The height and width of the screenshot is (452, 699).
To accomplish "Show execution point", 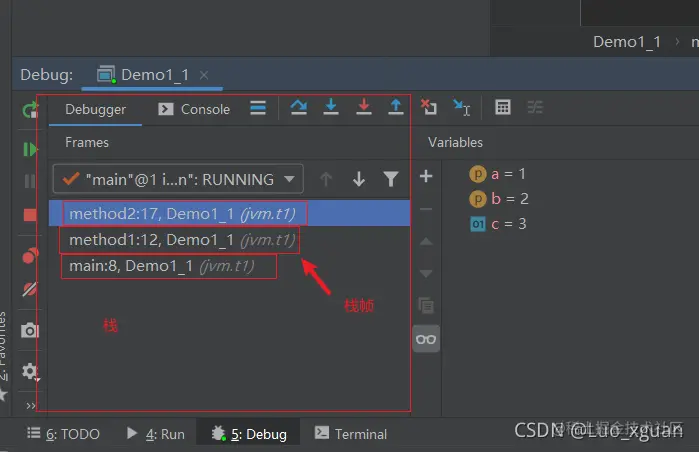I will 258,107.
